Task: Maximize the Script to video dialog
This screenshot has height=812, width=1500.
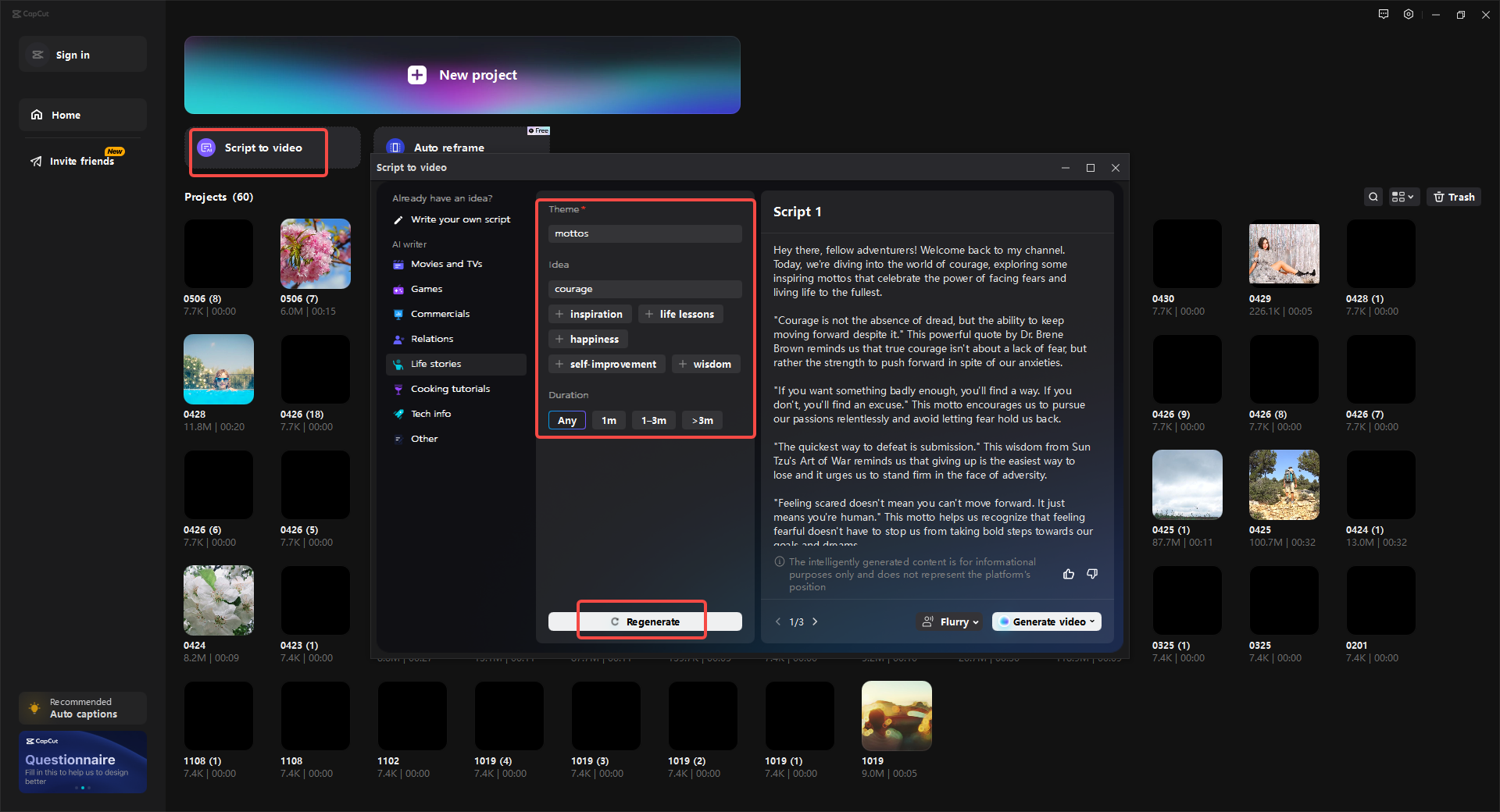Action: pos(1091,168)
